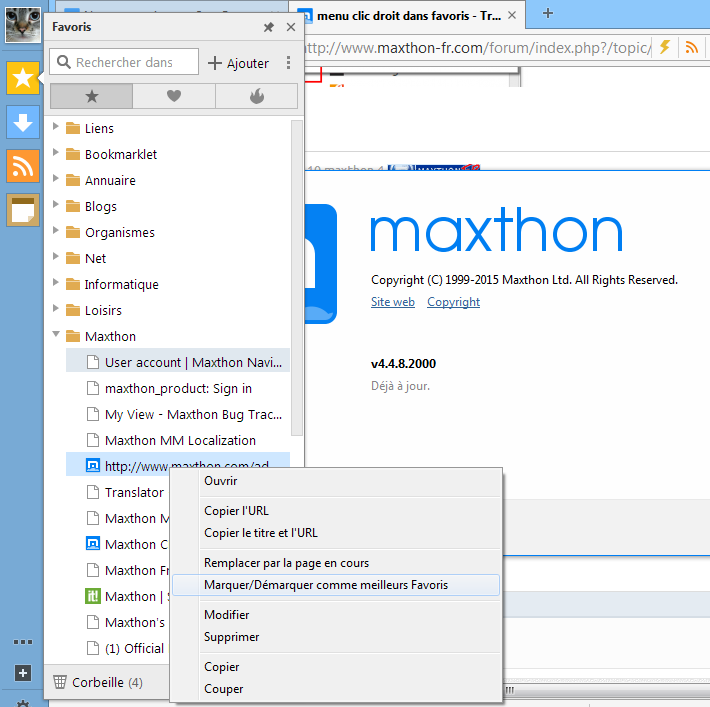
Task: Choose Modifier in context menu
Action: 336,615
